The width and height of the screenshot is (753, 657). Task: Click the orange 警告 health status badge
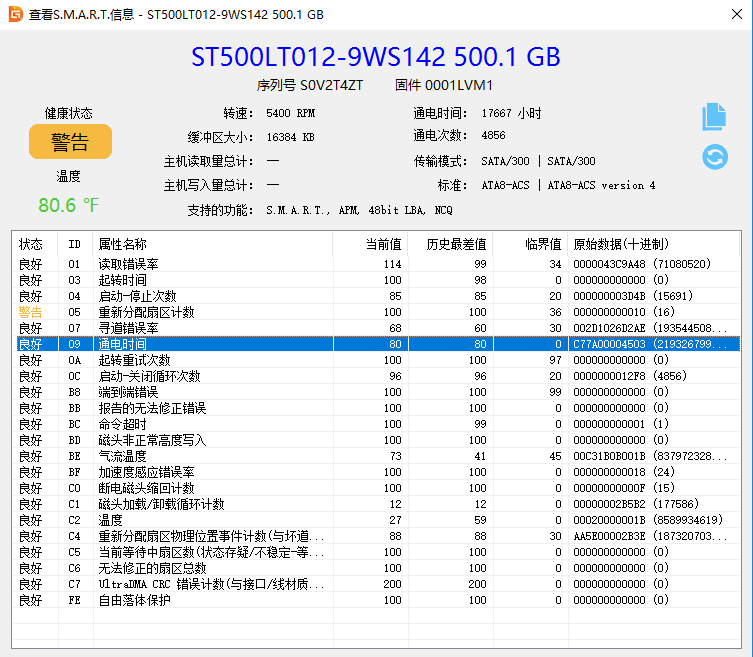point(70,142)
